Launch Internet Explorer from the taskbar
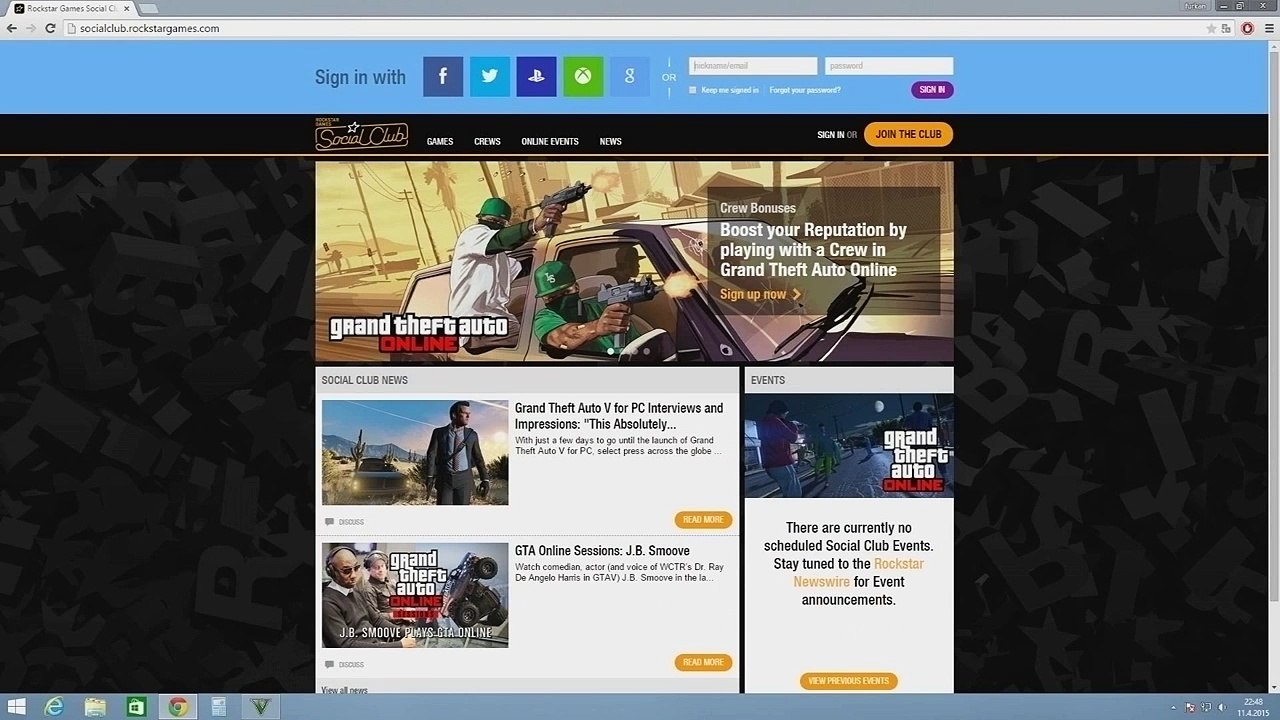 (54, 707)
